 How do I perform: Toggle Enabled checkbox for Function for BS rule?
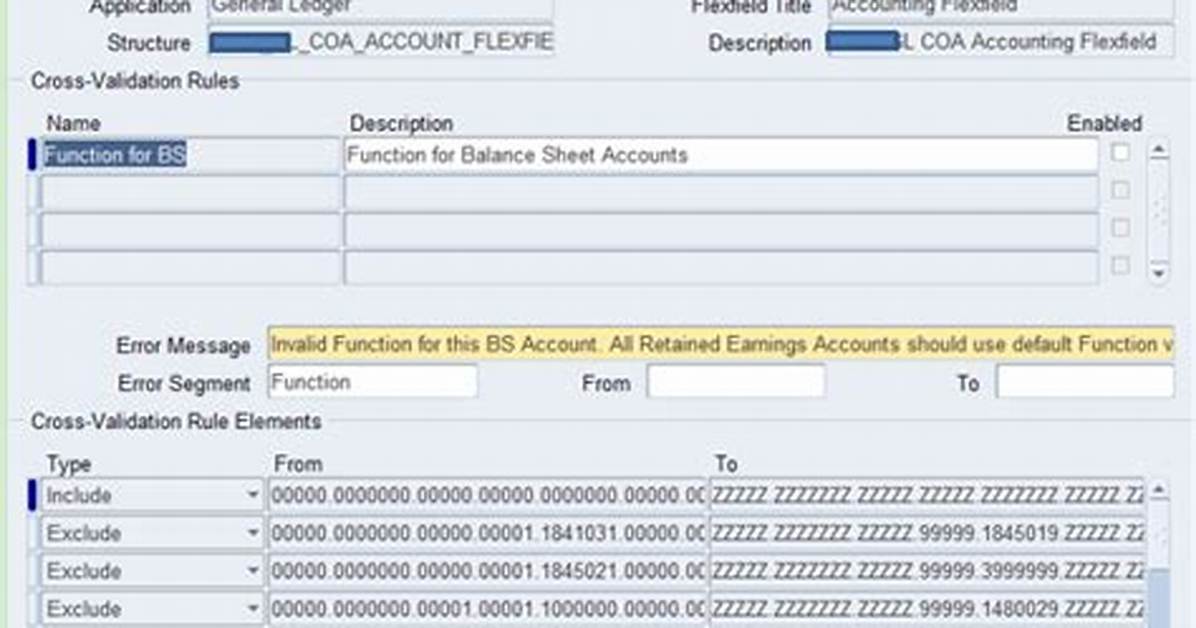(1120, 153)
